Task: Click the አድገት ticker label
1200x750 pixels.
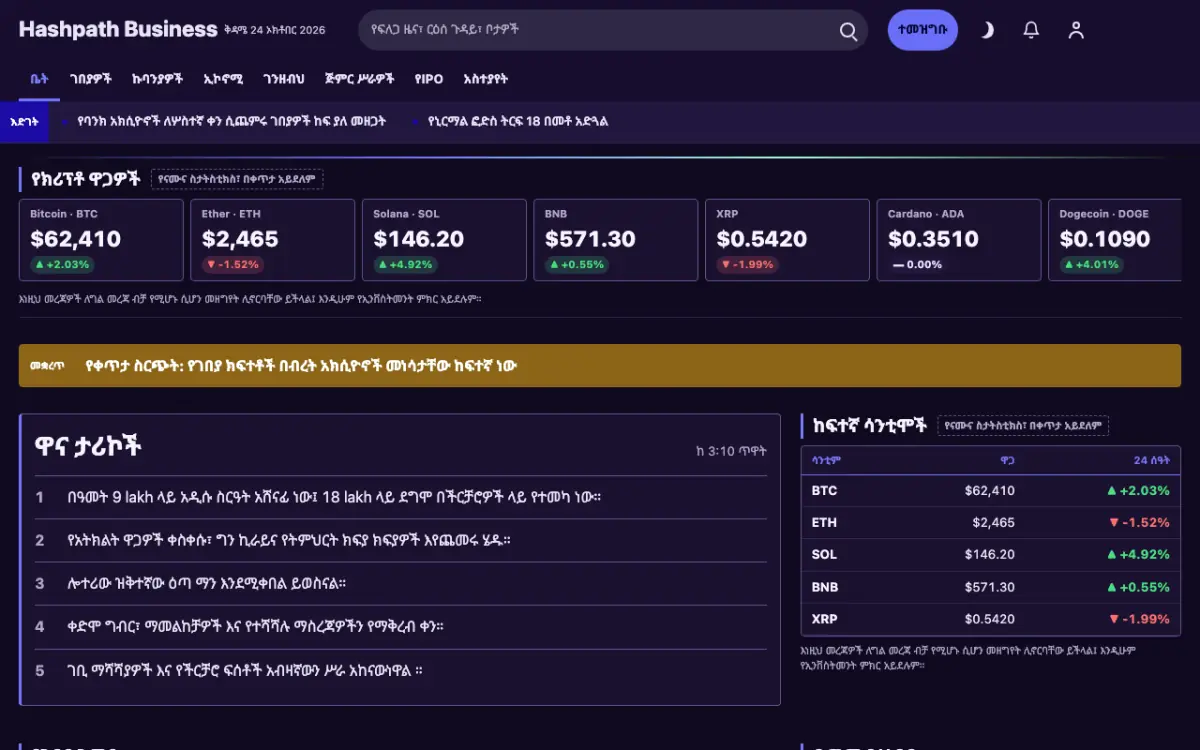Action: (x=24, y=122)
